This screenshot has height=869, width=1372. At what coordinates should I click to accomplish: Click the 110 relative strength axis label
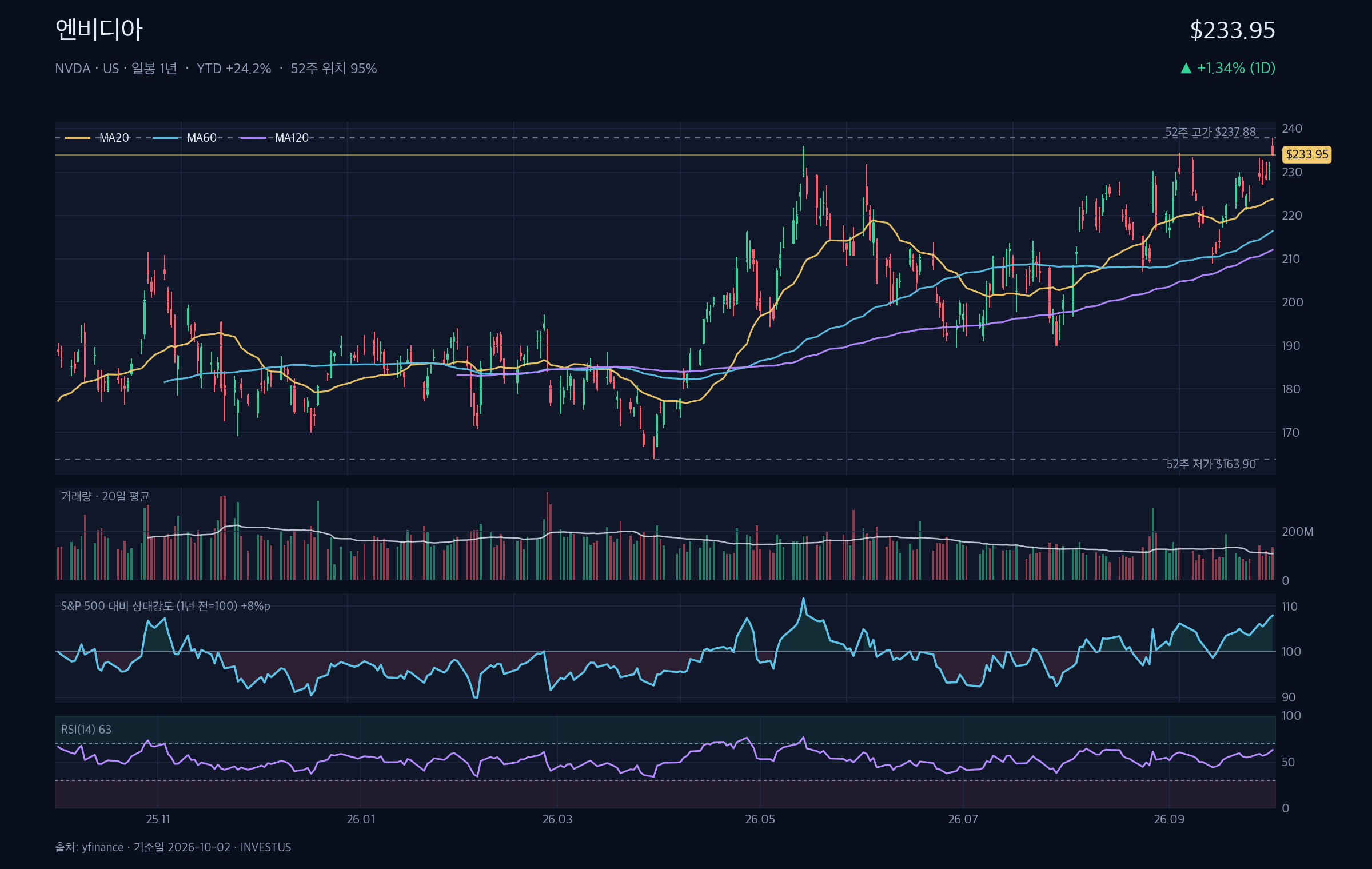click(1290, 607)
